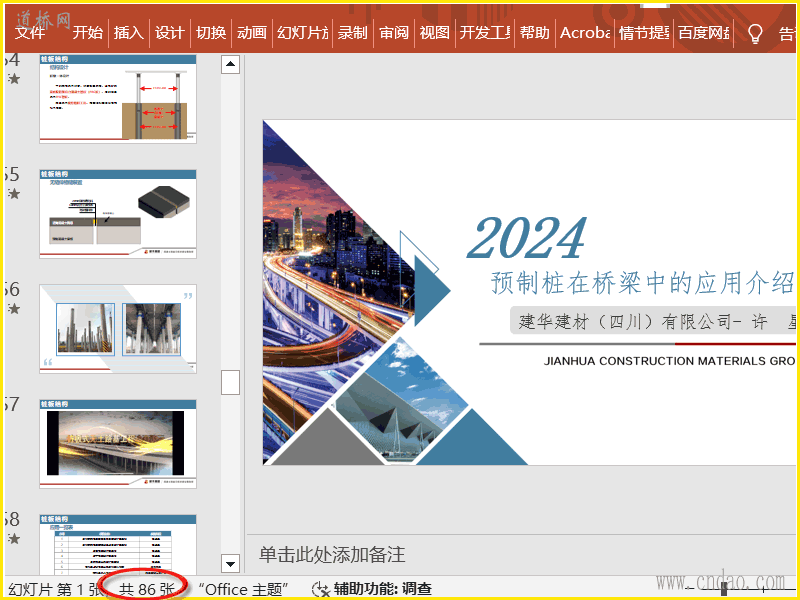Click the animation star icon beside slide 54

click(14, 79)
